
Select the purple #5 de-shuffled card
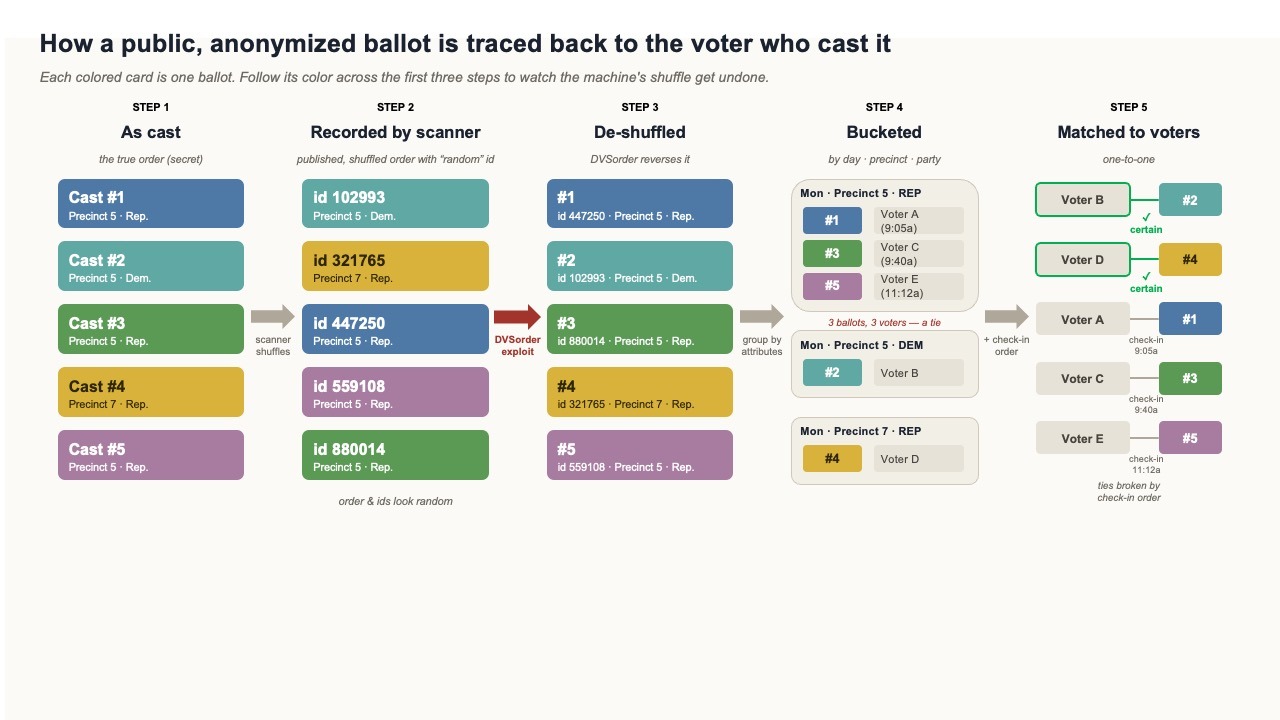point(640,455)
